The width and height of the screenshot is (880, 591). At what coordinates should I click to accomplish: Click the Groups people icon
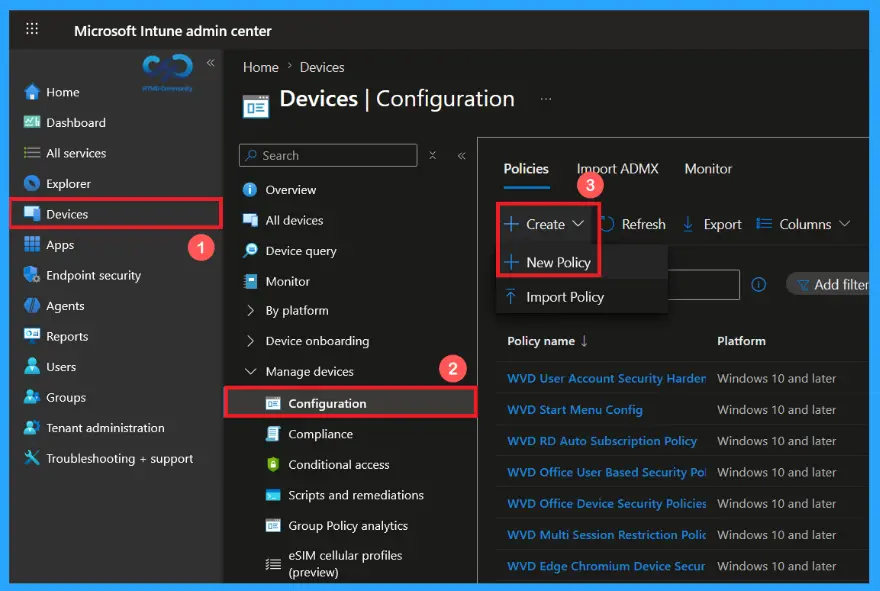pyautogui.click(x=32, y=397)
